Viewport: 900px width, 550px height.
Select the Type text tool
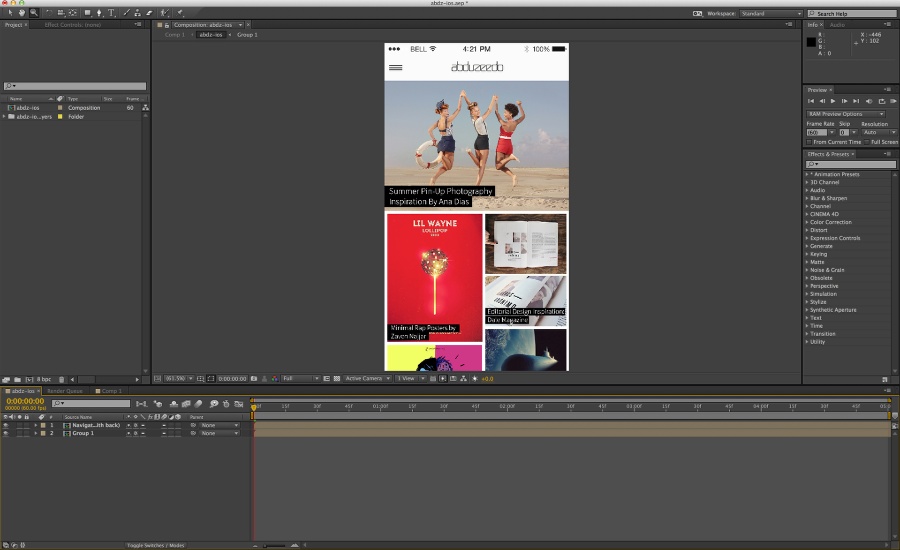[111, 13]
